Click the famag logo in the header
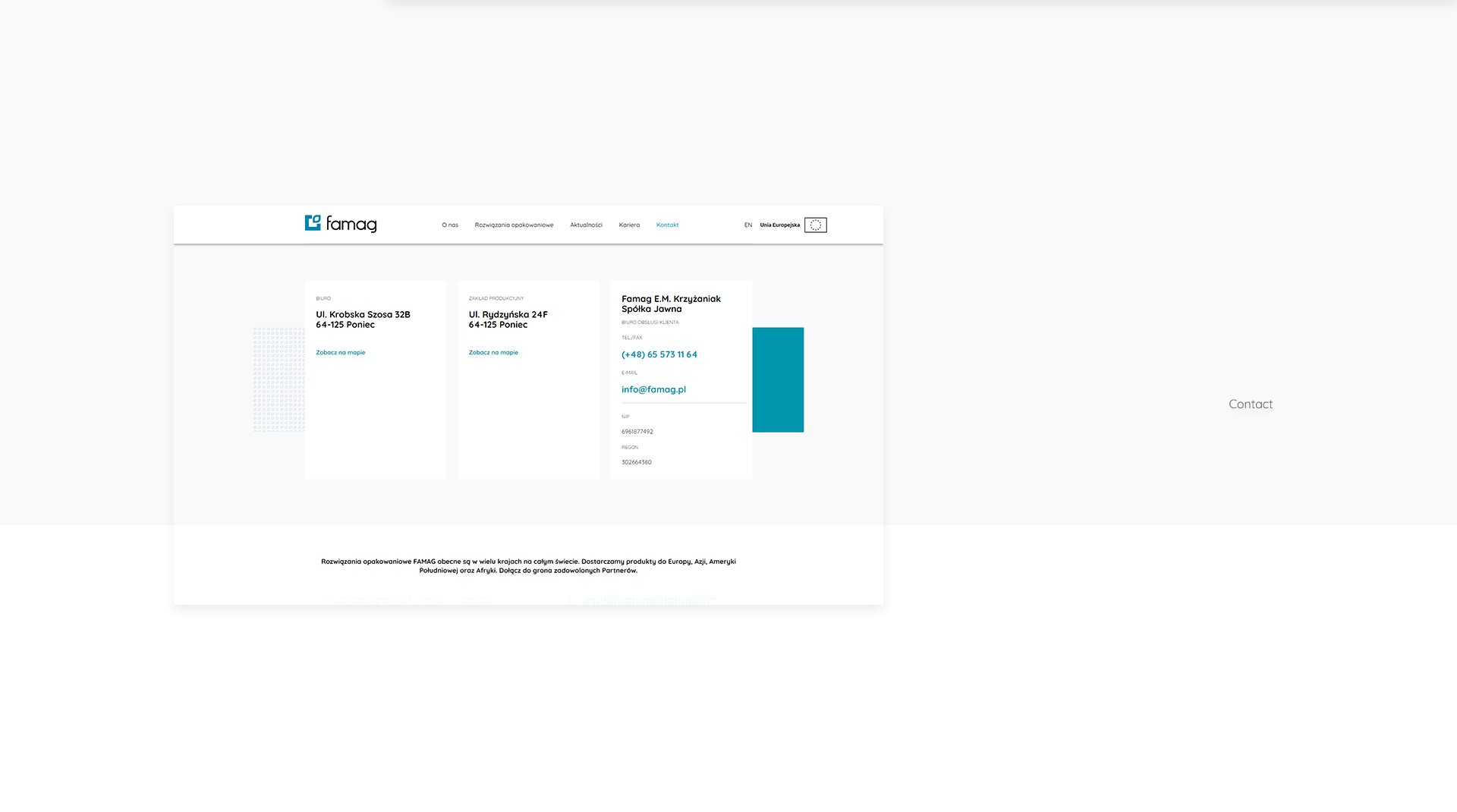 [340, 224]
